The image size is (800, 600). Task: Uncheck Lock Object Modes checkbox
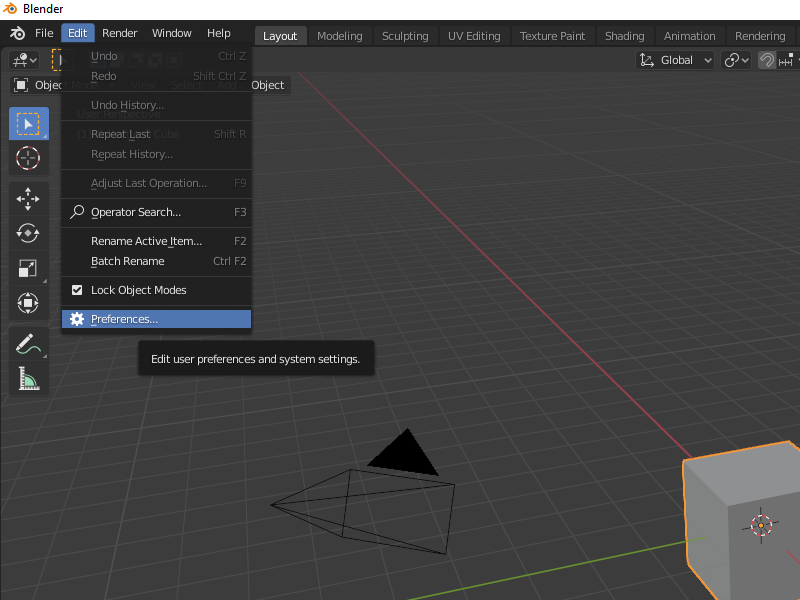[77, 290]
